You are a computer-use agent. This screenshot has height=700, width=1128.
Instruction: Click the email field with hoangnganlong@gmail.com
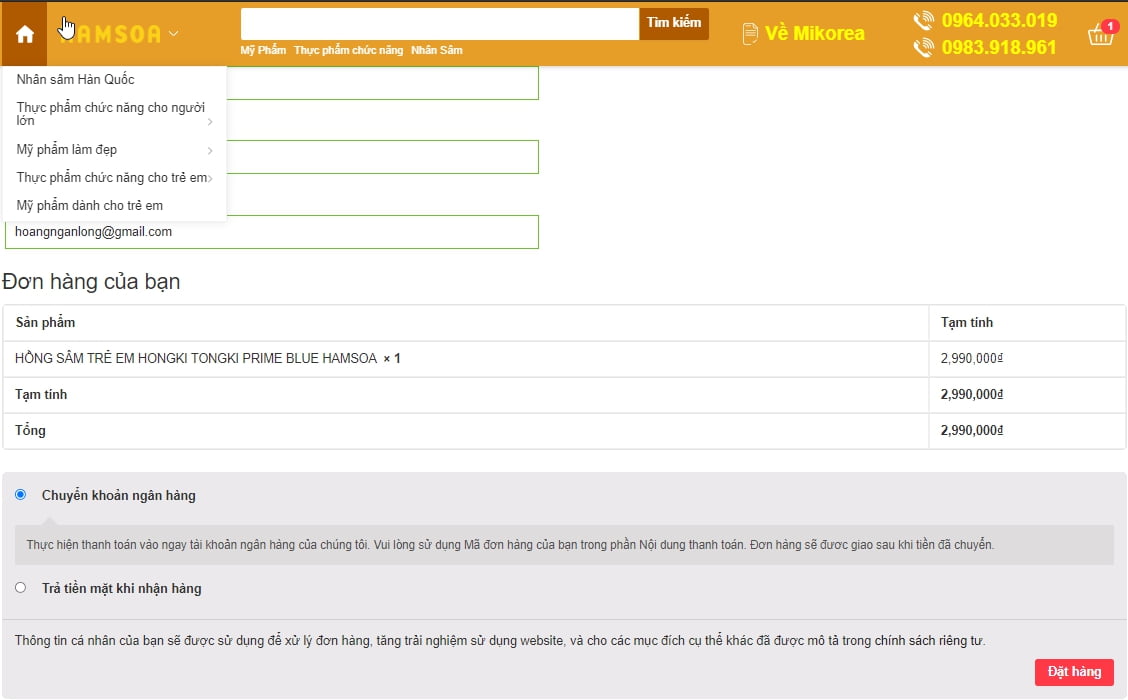point(272,232)
